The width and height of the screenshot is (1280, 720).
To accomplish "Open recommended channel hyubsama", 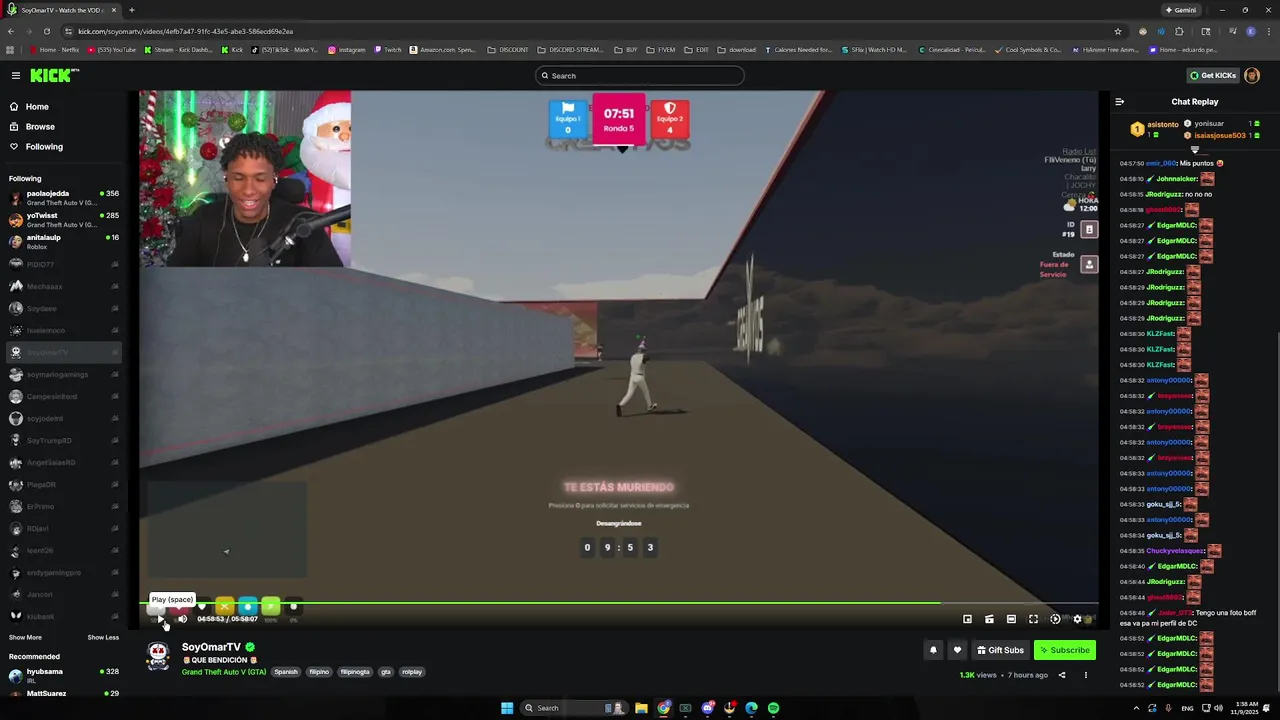I will pyautogui.click(x=64, y=676).
